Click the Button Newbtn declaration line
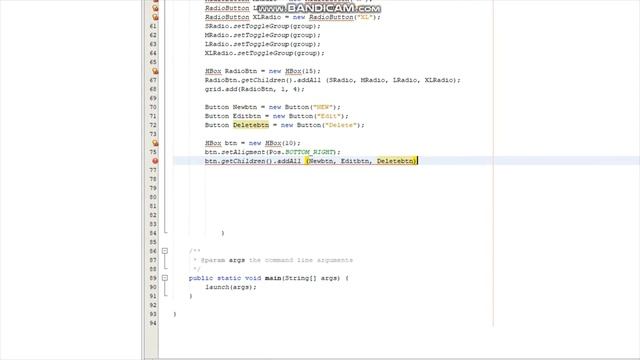The image size is (640, 360). pyautogui.click(x=272, y=107)
